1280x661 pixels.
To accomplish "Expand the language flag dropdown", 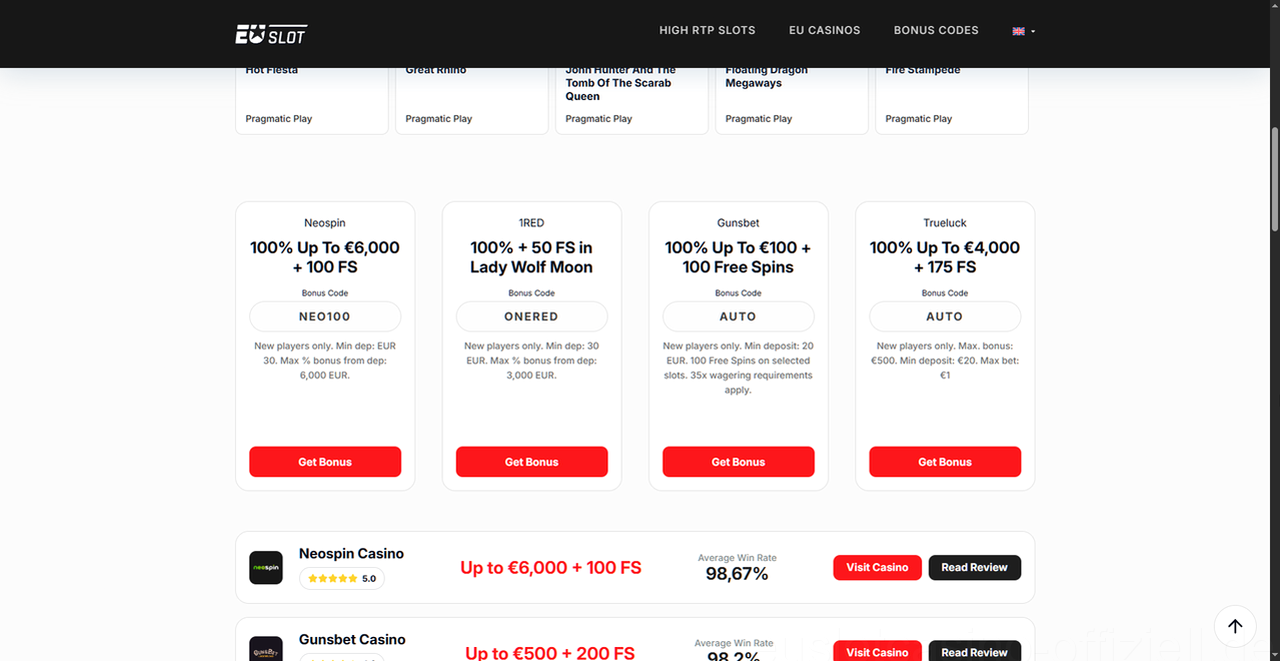I will coord(1024,31).
